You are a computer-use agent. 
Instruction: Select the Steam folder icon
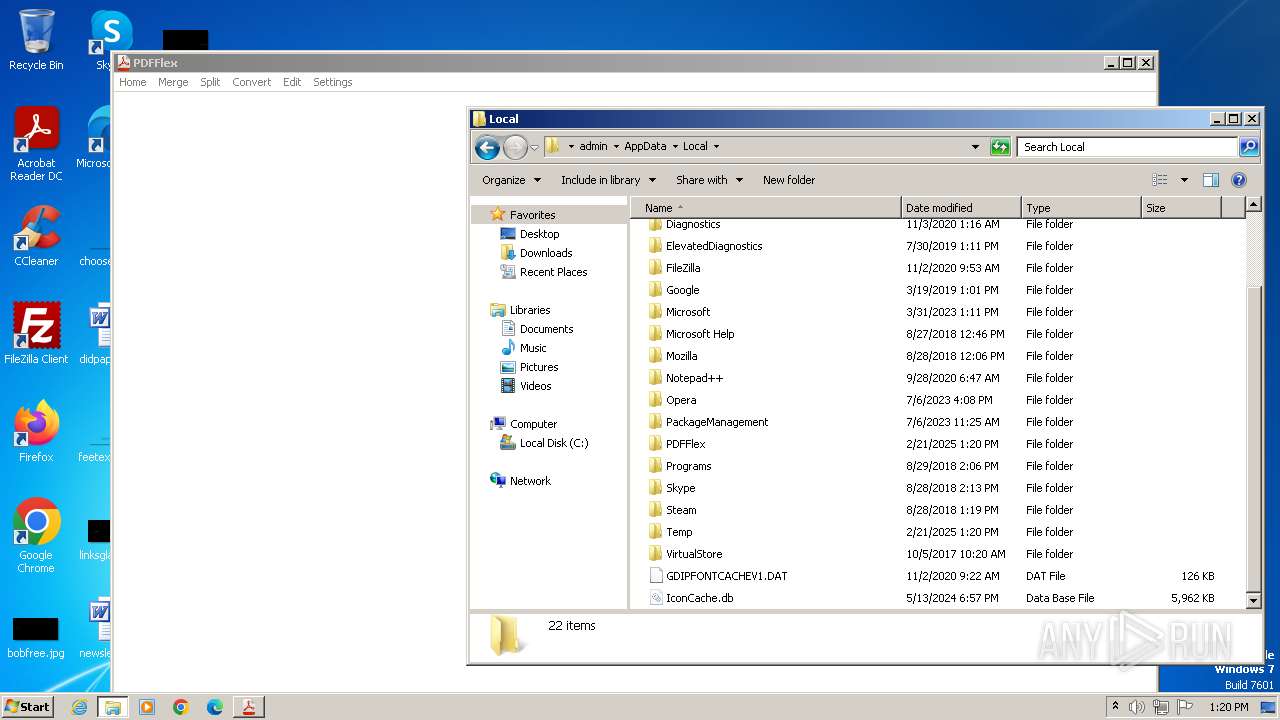pyautogui.click(x=656, y=510)
